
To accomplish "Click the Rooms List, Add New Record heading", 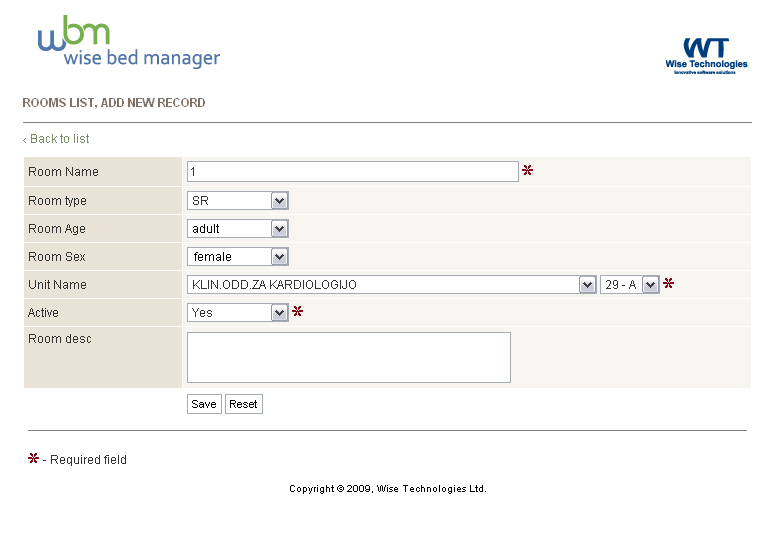I will point(114,103).
